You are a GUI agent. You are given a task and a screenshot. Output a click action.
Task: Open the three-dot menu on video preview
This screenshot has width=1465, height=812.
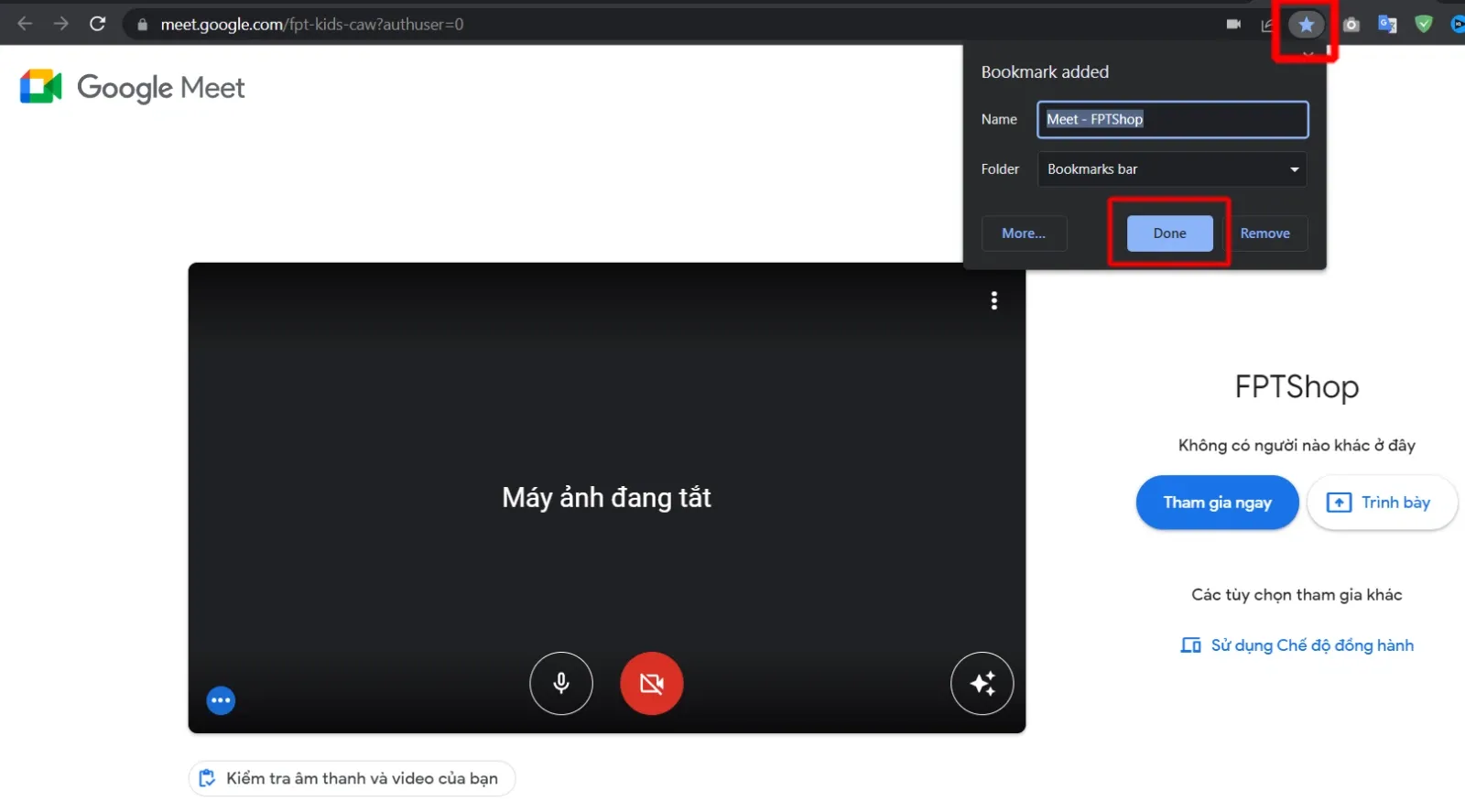click(994, 301)
